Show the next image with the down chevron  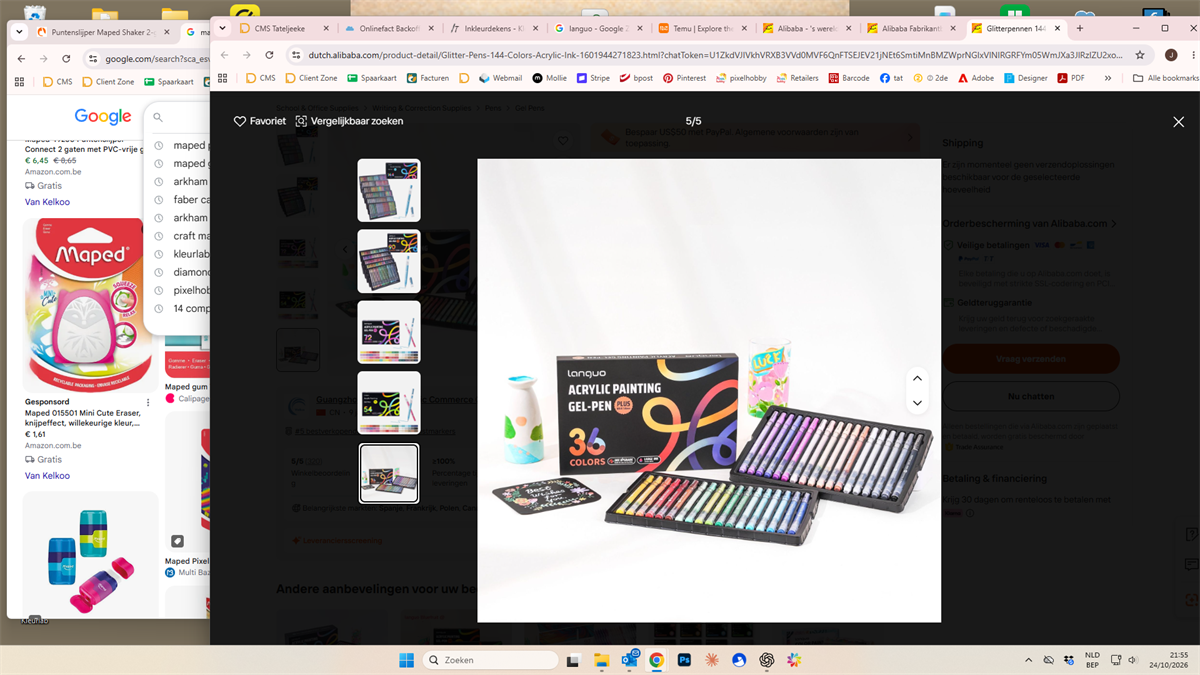(917, 403)
